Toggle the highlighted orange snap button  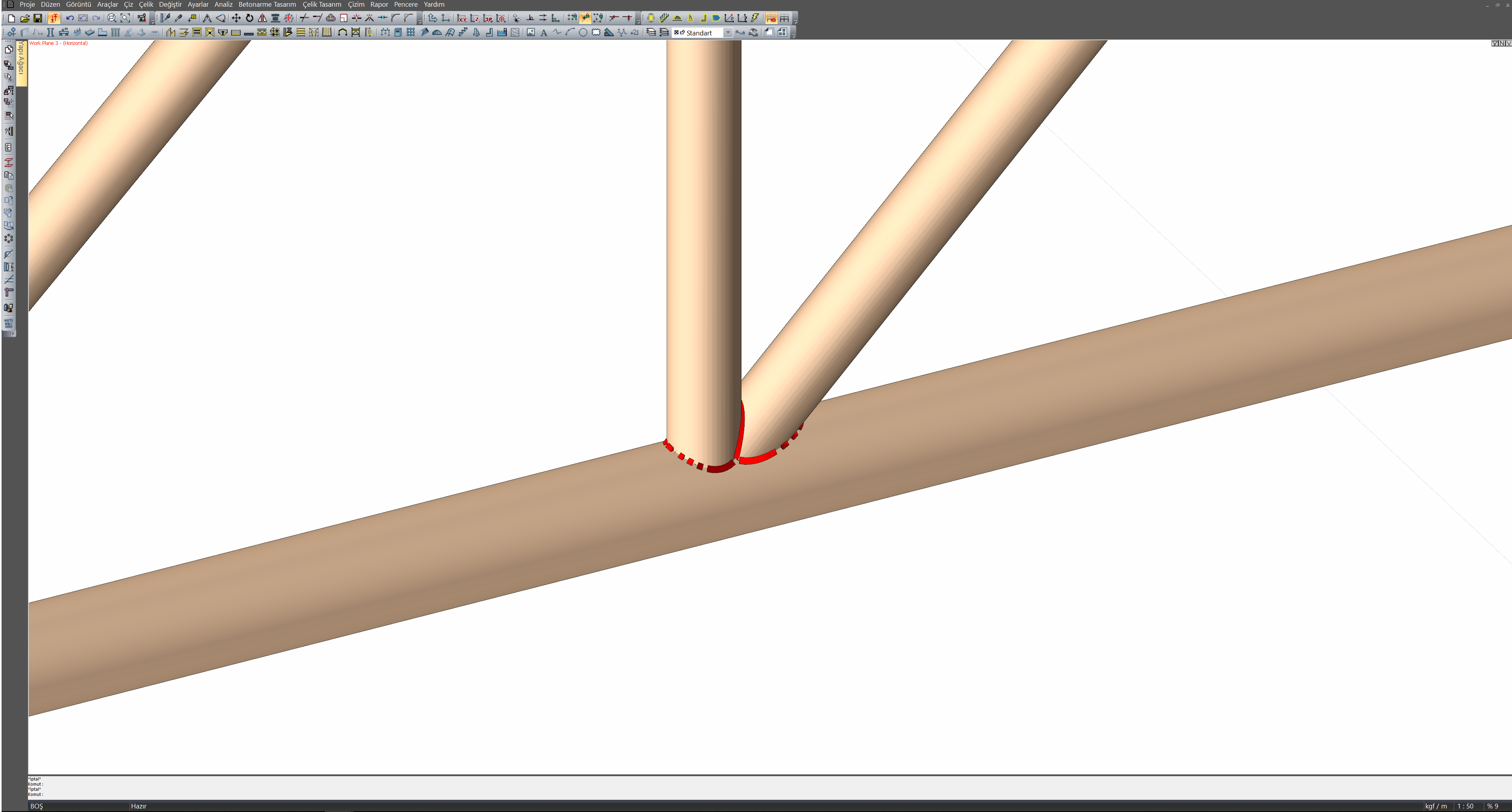pyautogui.click(x=54, y=18)
